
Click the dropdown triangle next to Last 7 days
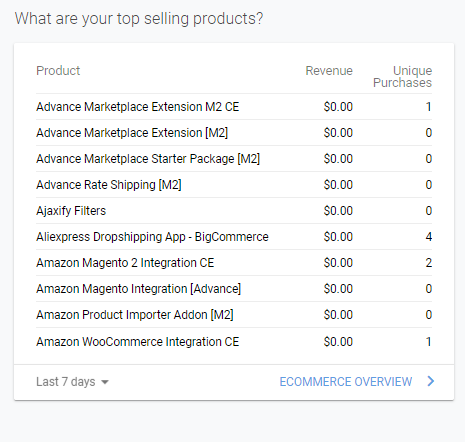(x=105, y=382)
